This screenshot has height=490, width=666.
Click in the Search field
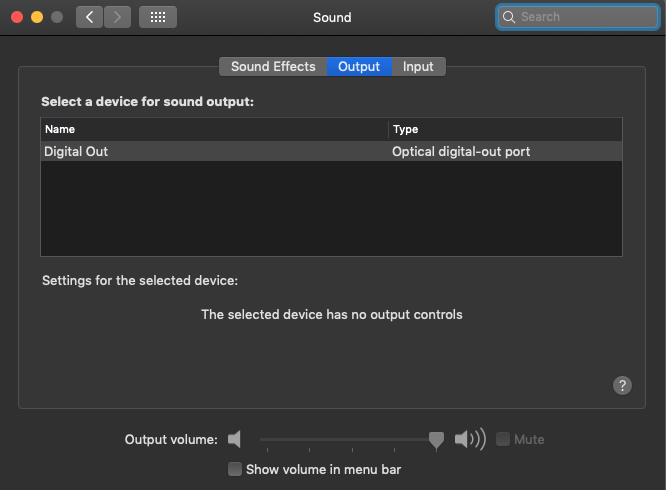click(x=578, y=17)
